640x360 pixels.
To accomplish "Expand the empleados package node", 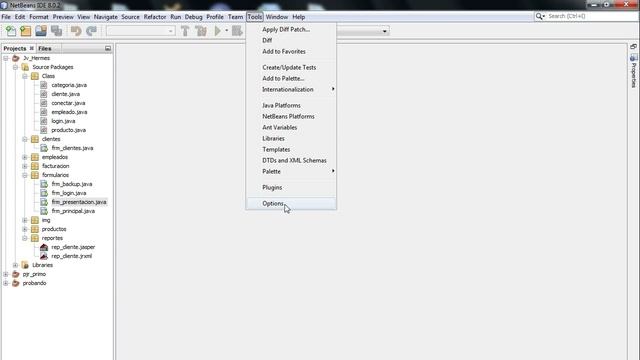I will tap(24, 157).
